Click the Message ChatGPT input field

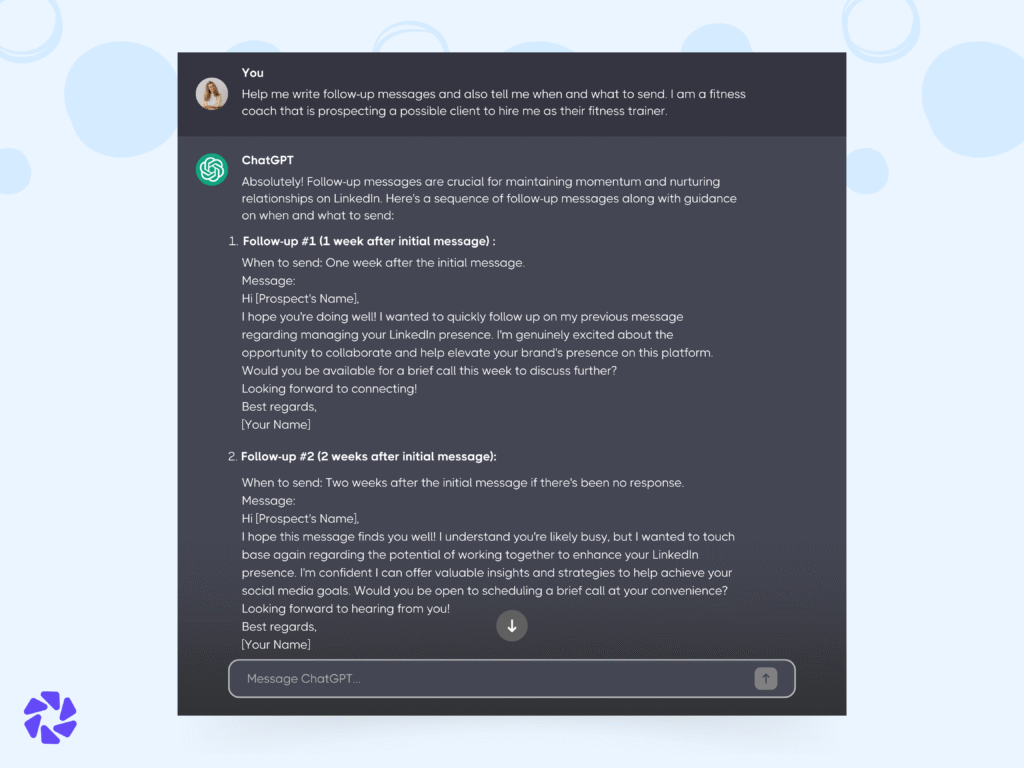(x=450, y=678)
